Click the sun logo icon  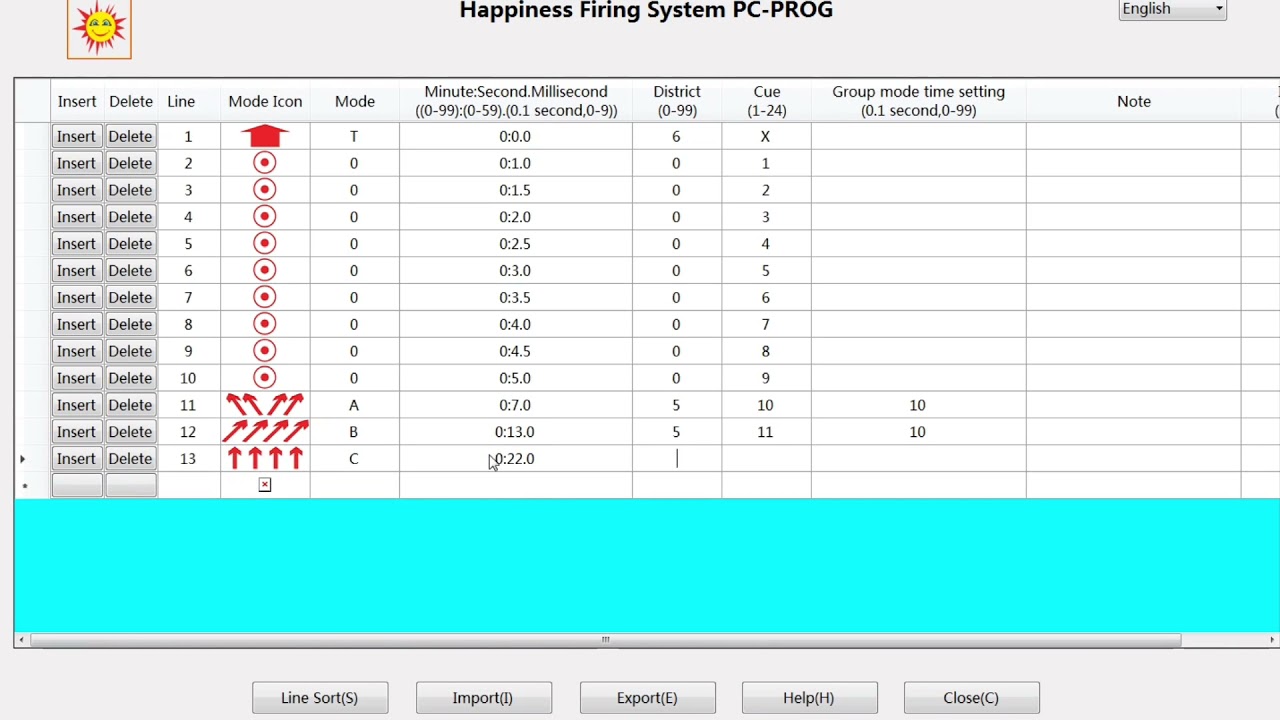(x=99, y=28)
